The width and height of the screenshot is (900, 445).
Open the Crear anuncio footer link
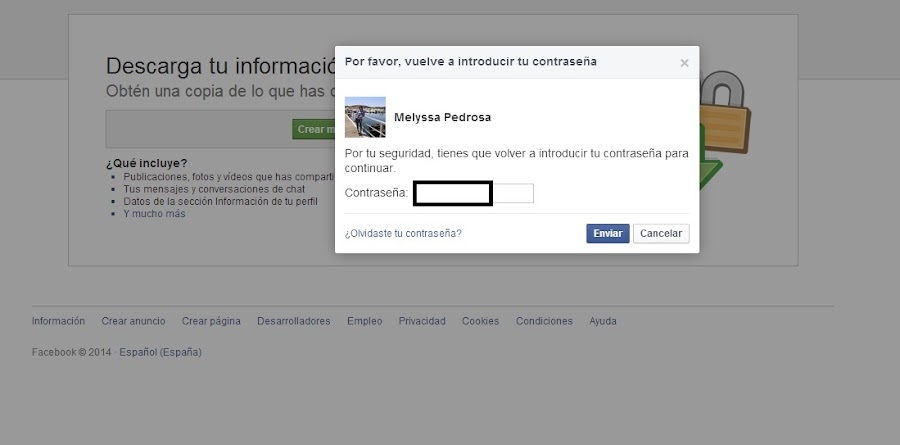click(x=133, y=321)
